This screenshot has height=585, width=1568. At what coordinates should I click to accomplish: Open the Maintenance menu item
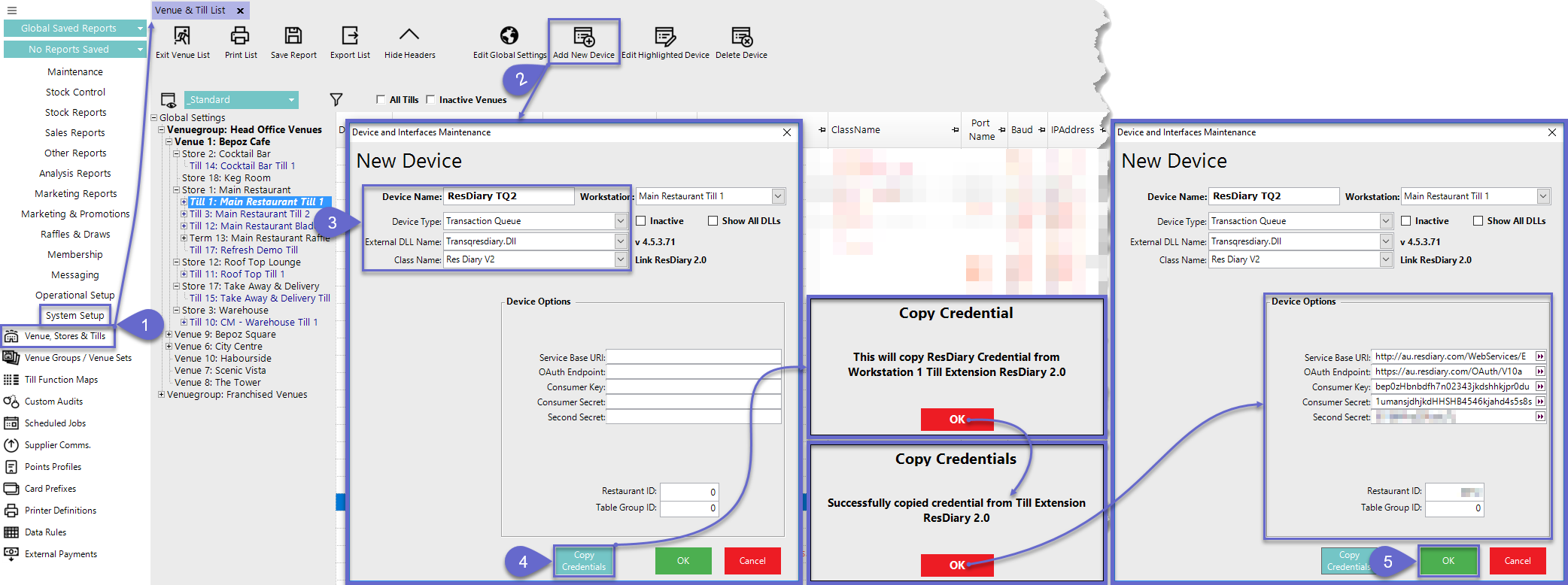click(x=75, y=72)
